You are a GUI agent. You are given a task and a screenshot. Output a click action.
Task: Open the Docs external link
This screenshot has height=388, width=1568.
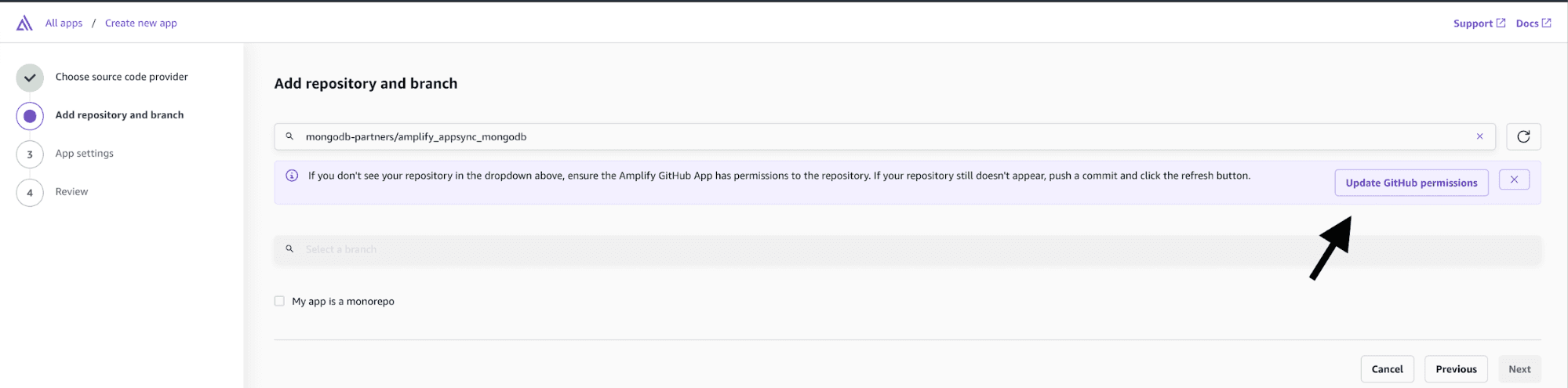coord(1533,24)
